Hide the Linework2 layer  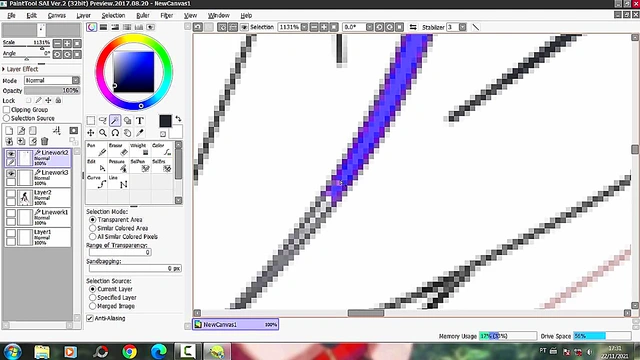11,154
